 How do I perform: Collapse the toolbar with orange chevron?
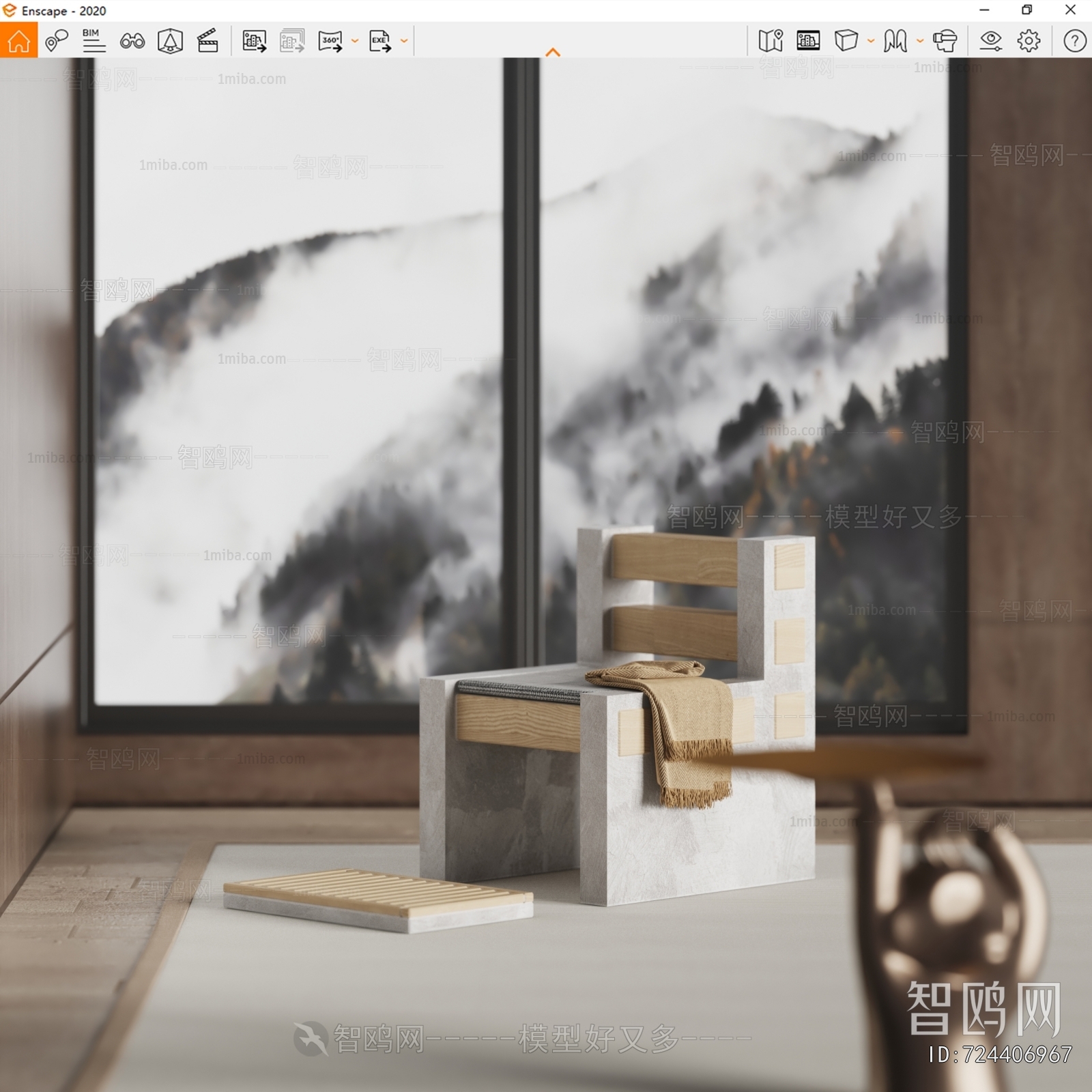click(553, 52)
